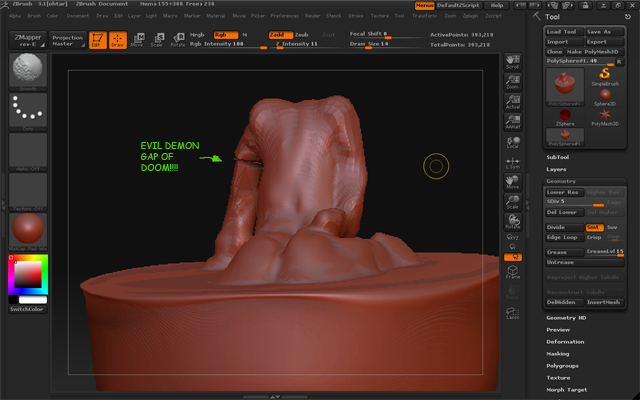
Task: Open the Texture Off picker
Action: click(x=28, y=192)
